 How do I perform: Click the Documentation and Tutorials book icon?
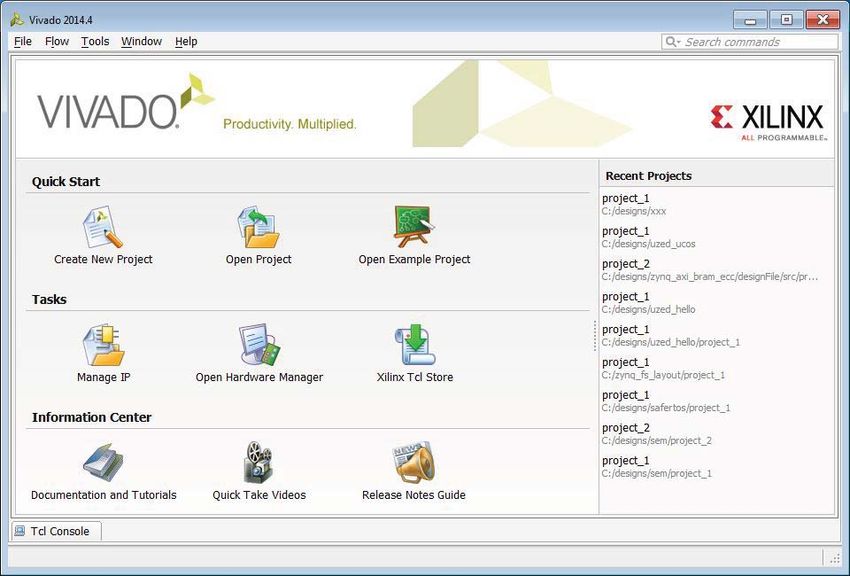pos(103,463)
